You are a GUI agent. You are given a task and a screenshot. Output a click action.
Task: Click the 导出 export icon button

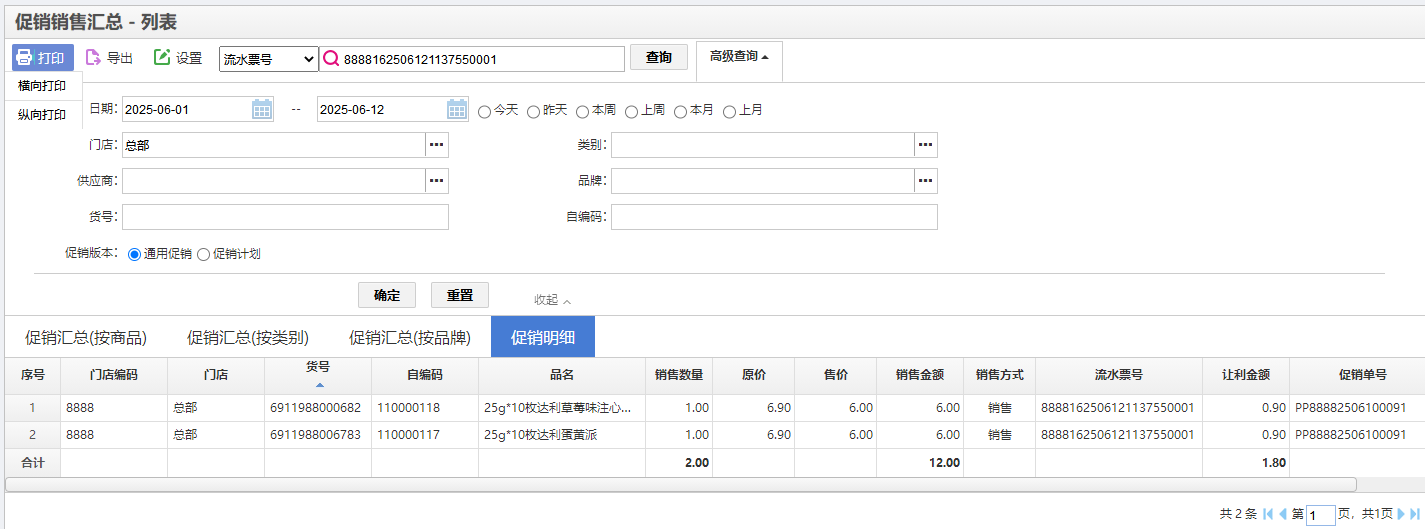(x=109, y=58)
